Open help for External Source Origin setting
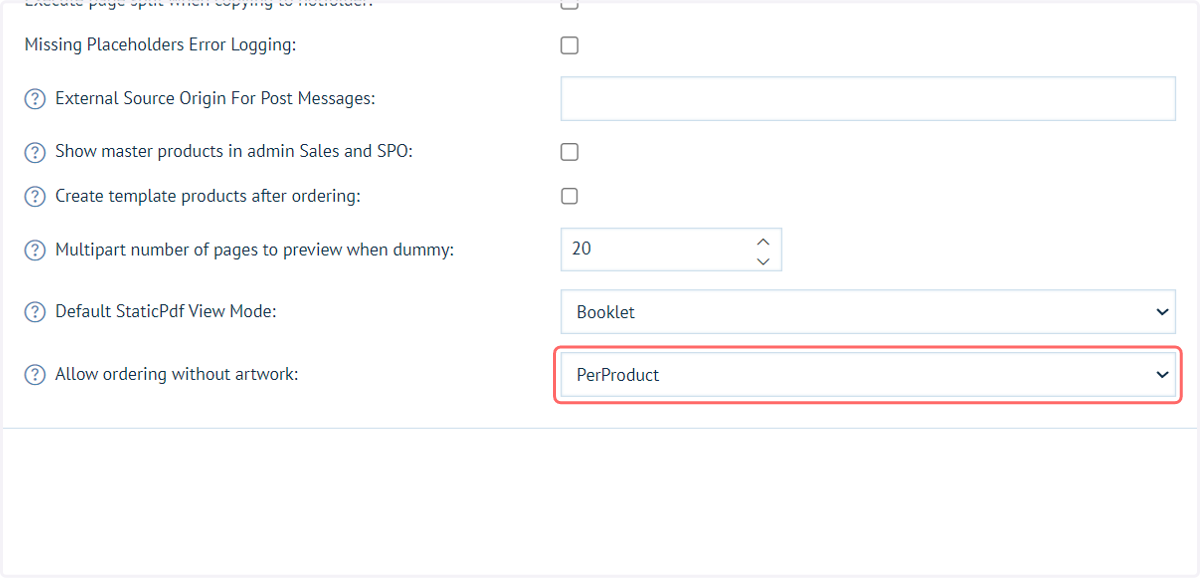Image resolution: width=1200 pixels, height=578 pixels. [x=35, y=99]
